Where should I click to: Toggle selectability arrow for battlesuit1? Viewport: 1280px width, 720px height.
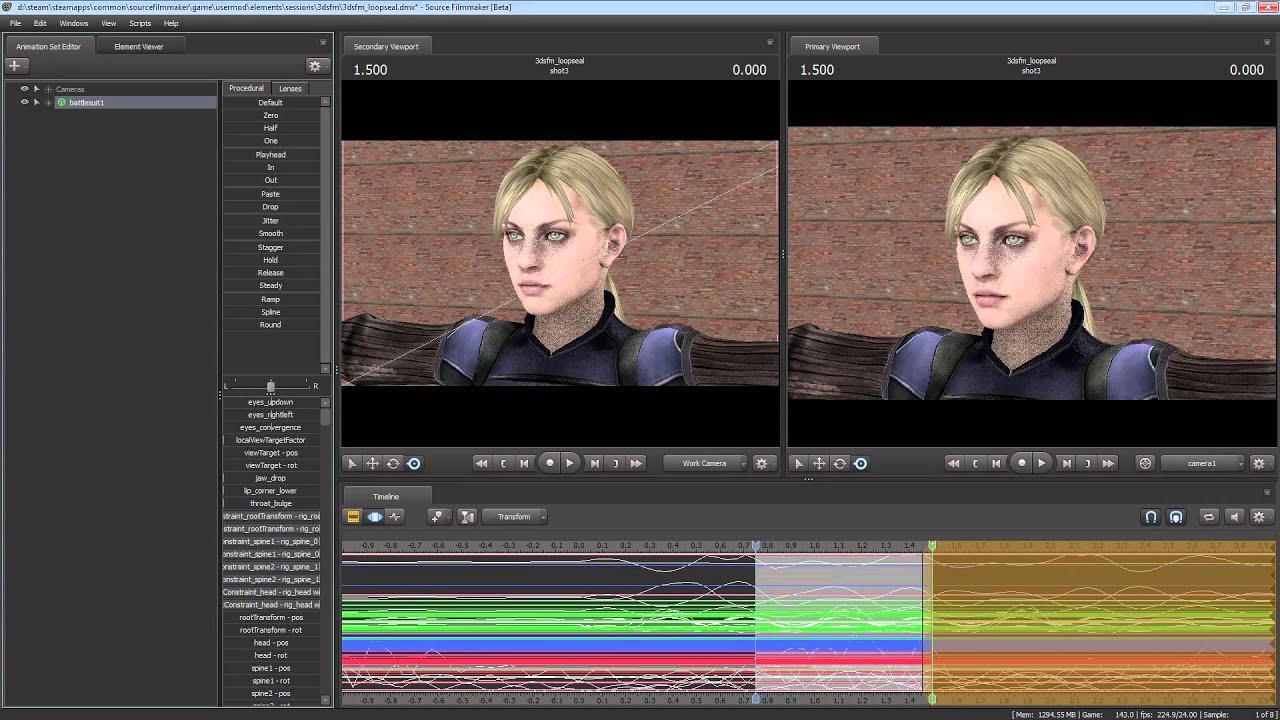[36, 102]
